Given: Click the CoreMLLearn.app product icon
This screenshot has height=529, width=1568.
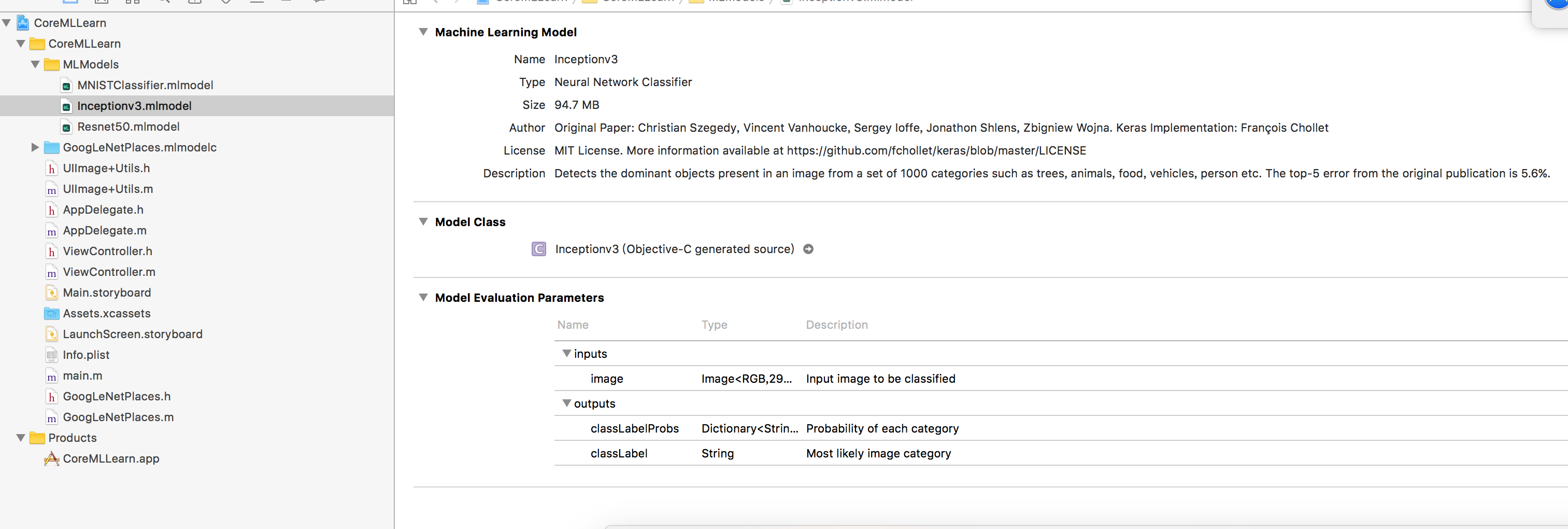Looking at the screenshot, I should pos(52,459).
